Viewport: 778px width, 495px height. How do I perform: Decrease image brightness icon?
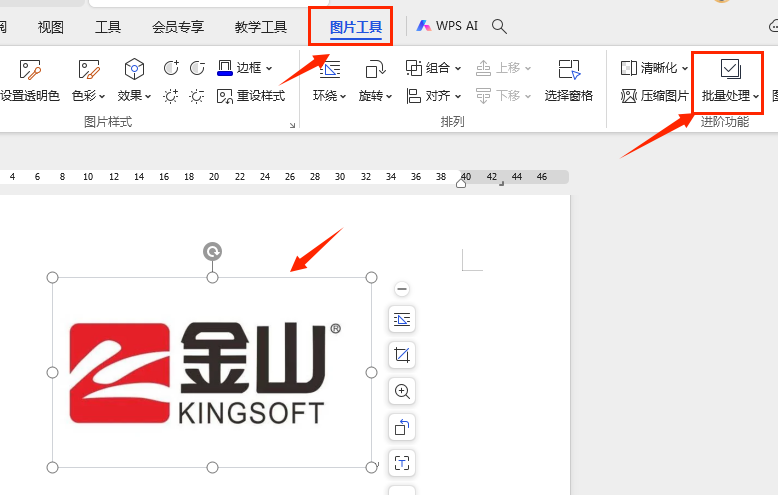(x=197, y=96)
